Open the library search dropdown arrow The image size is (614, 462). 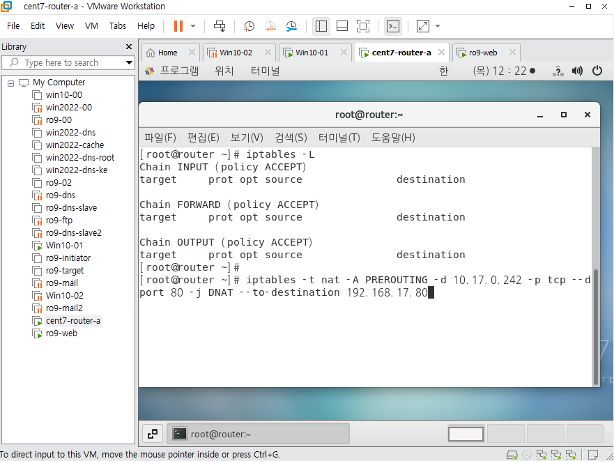pyautogui.click(x=129, y=63)
